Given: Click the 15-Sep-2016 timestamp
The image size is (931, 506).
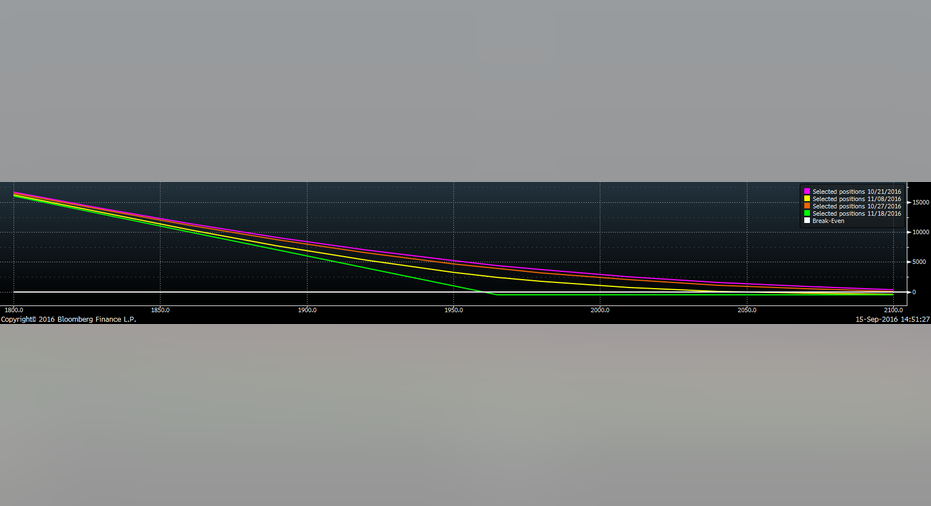Looking at the screenshot, I should (893, 319).
